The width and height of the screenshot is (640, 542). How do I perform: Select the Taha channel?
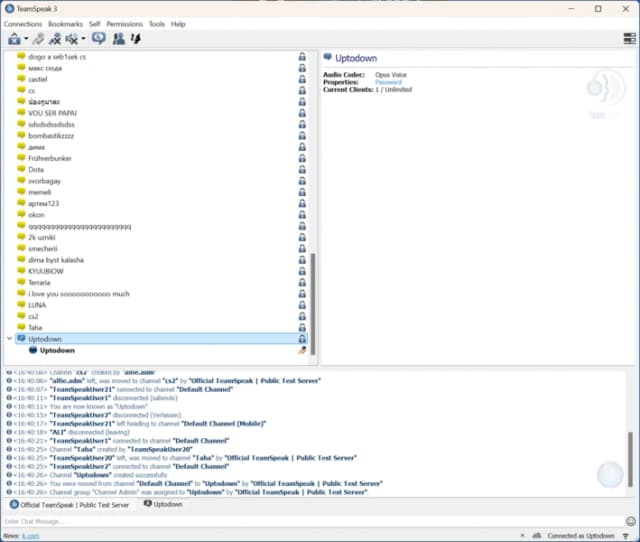coord(35,327)
